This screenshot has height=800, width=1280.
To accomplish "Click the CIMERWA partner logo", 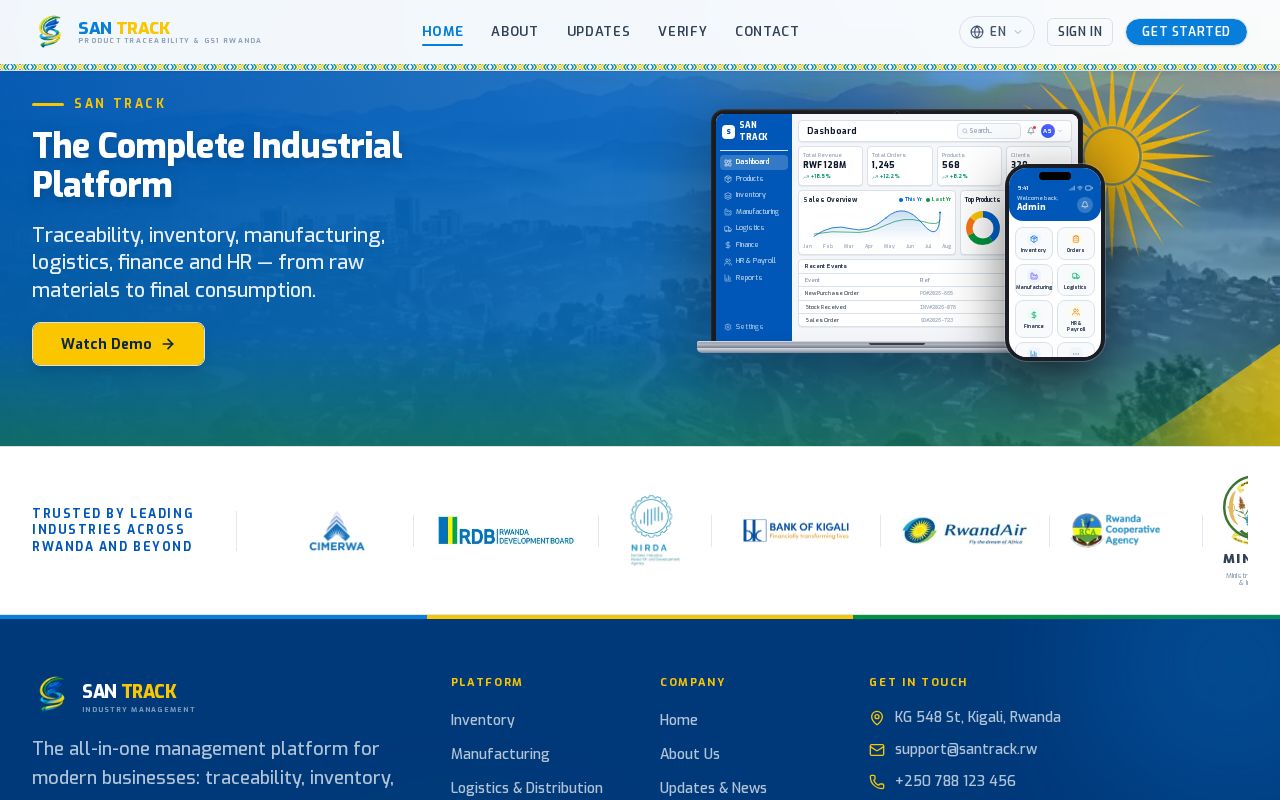I will [337, 531].
